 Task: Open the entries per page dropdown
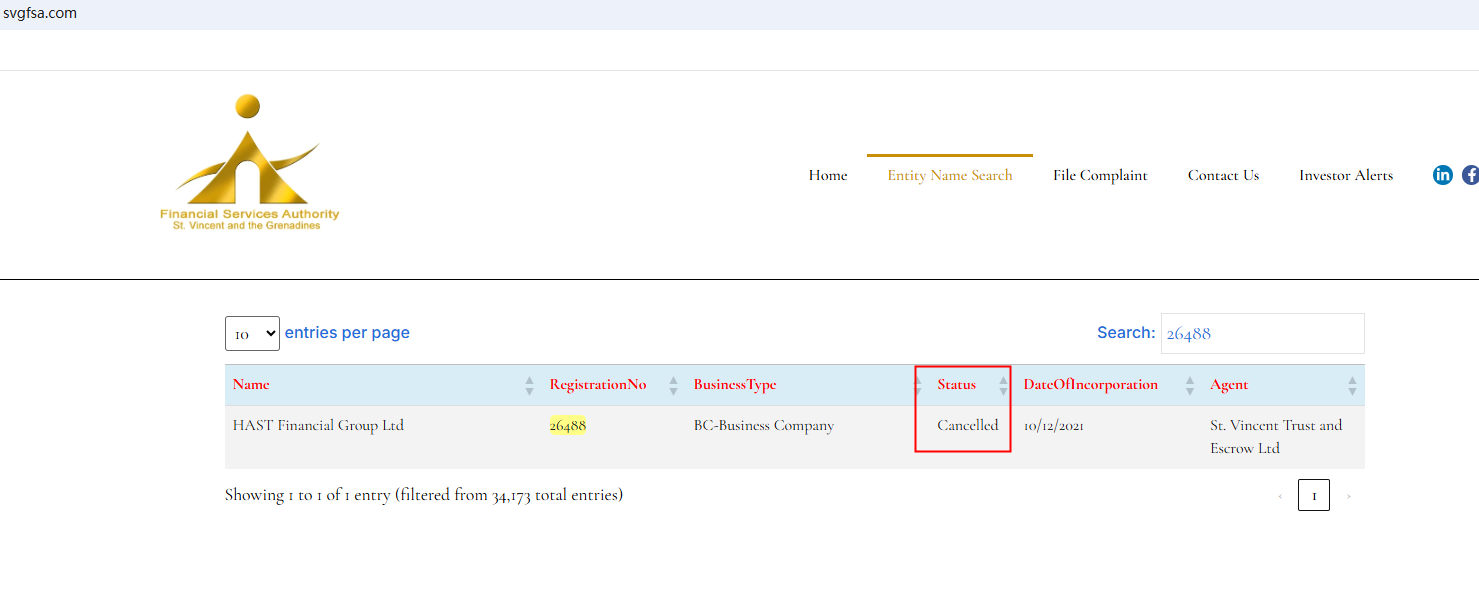pyautogui.click(x=252, y=334)
